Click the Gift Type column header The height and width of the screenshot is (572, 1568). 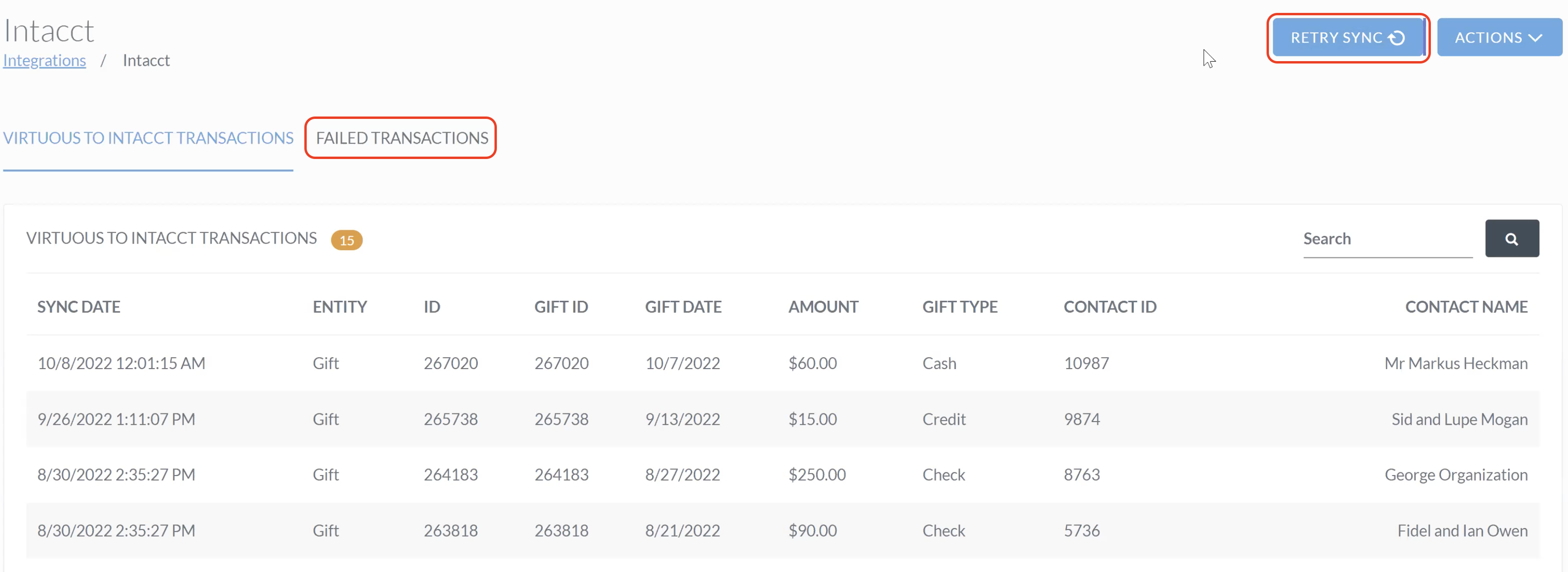959,307
